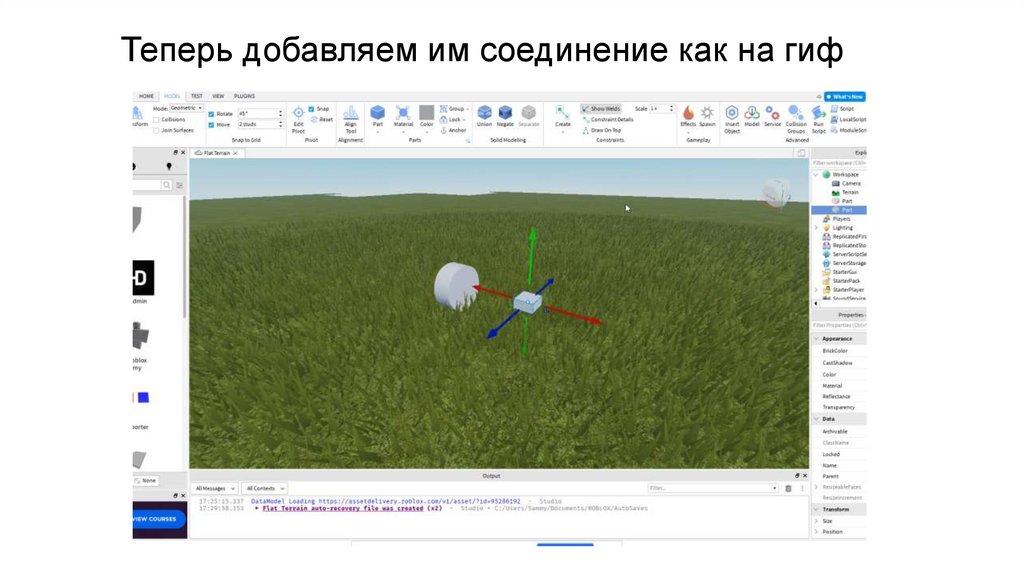Screen dimensions: 1024x574
Task: Click the view selector cube in the viewport
Action: pyautogui.click(x=776, y=193)
